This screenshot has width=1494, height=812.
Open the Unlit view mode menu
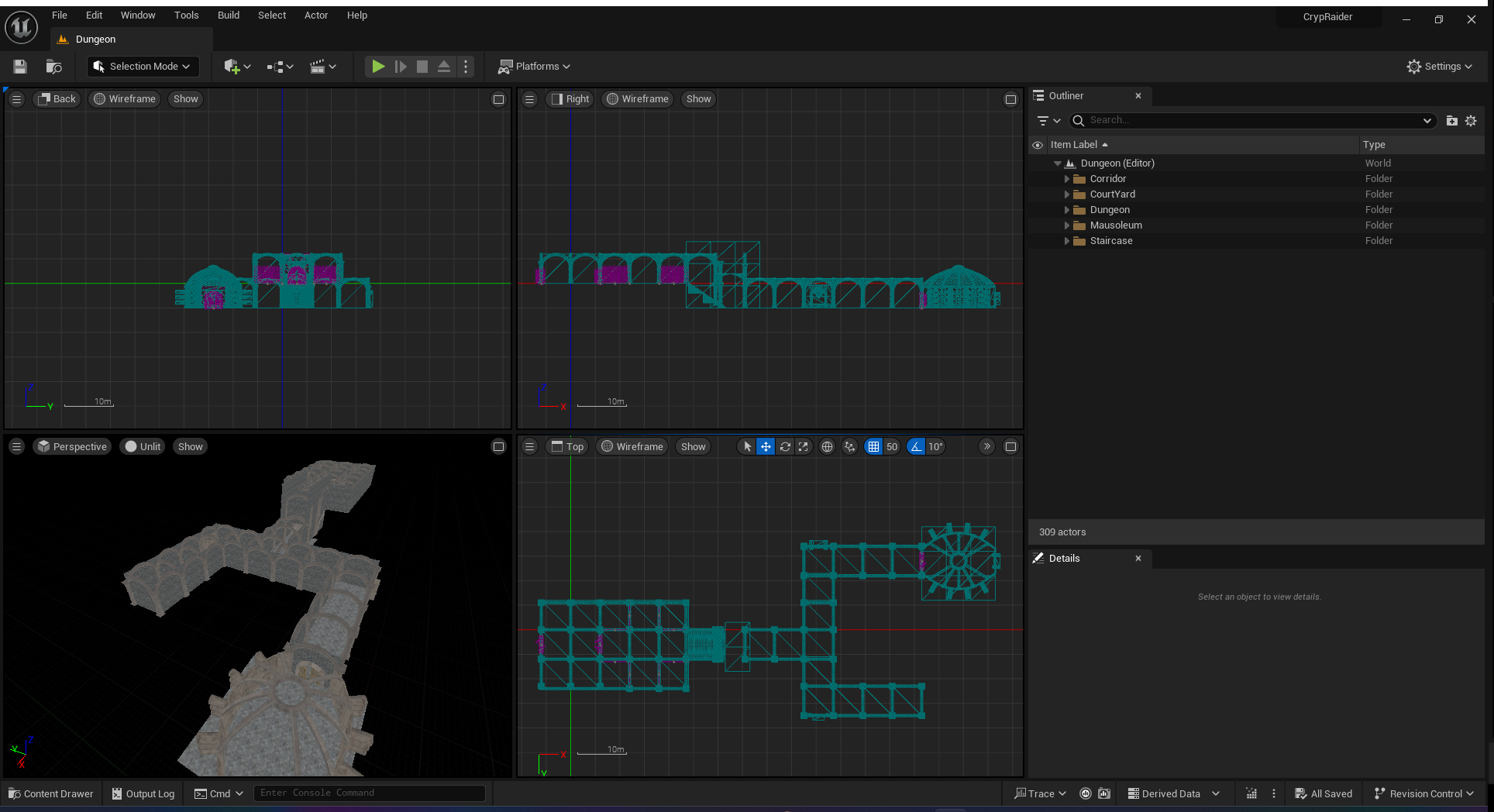point(143,446)
